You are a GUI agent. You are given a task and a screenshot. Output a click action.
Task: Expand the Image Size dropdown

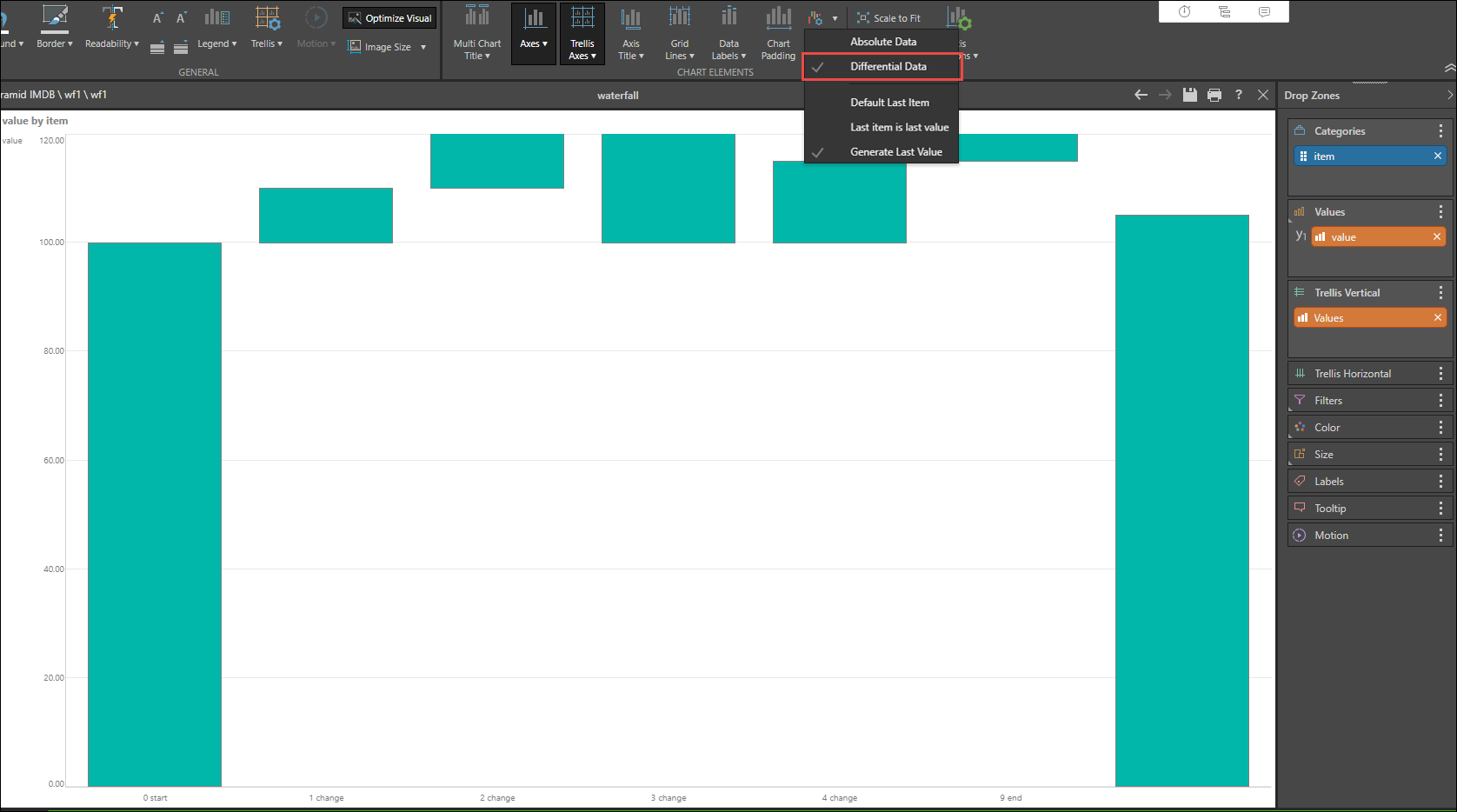[387, 47]
